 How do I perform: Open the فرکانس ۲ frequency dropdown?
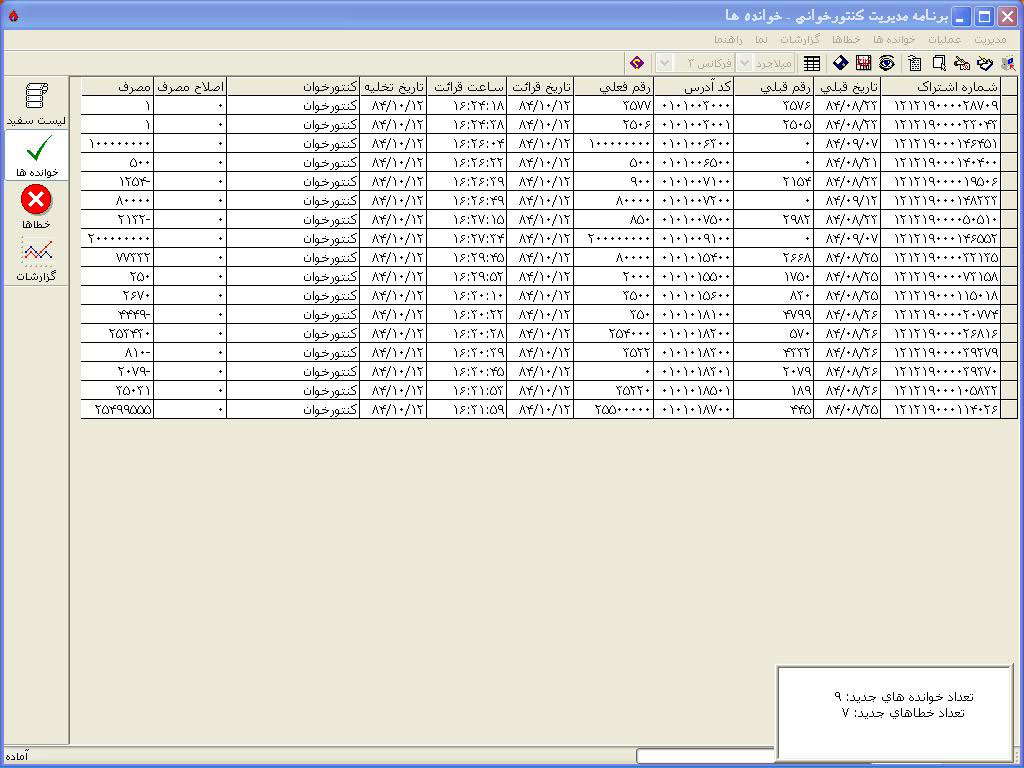(x=664, y=63)
